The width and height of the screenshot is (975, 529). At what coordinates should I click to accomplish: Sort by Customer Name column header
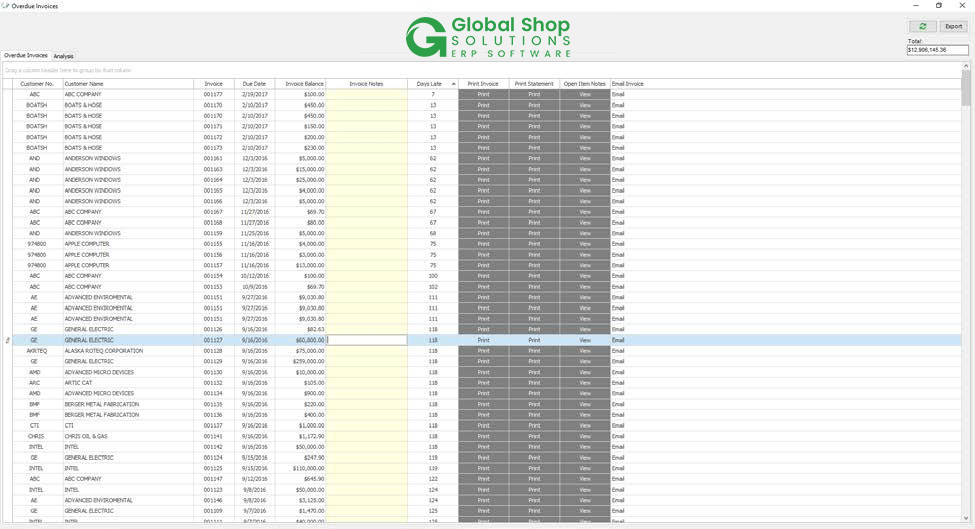pos(127,84)
